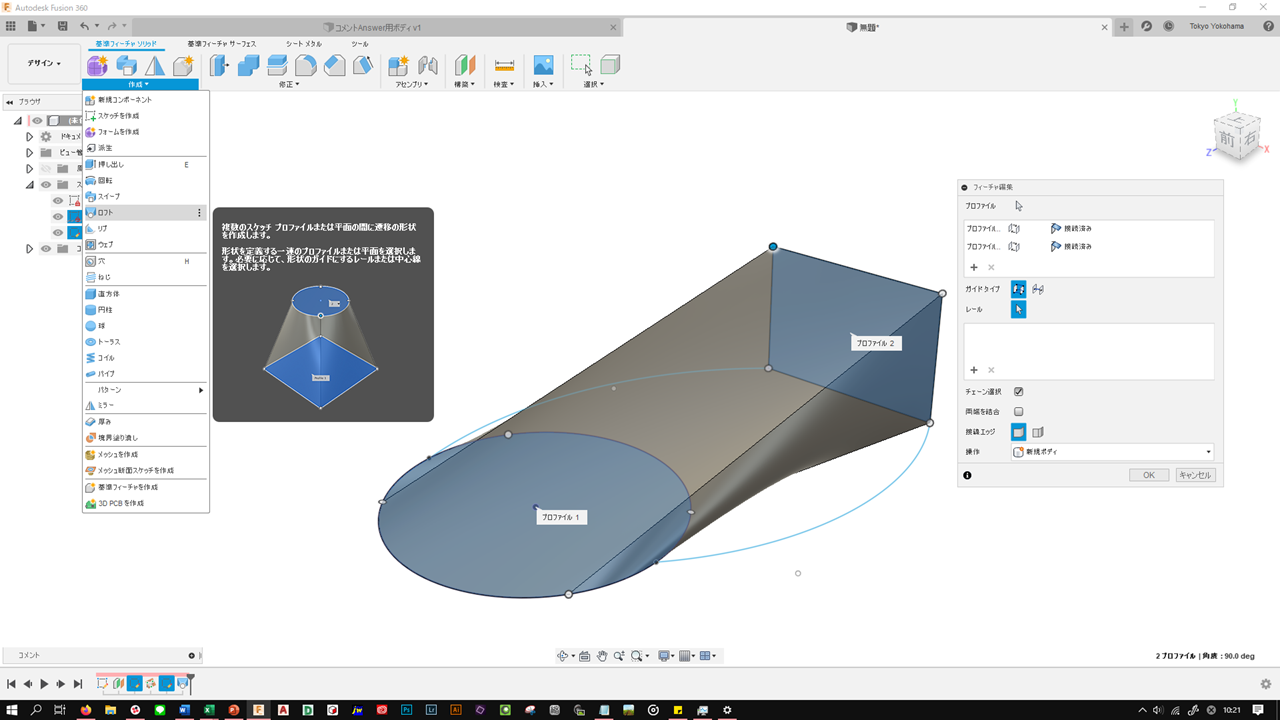Click the Zoom magnifier in navigation bar
Viewport: 1280px width, 720px height.
click(620, 656)
